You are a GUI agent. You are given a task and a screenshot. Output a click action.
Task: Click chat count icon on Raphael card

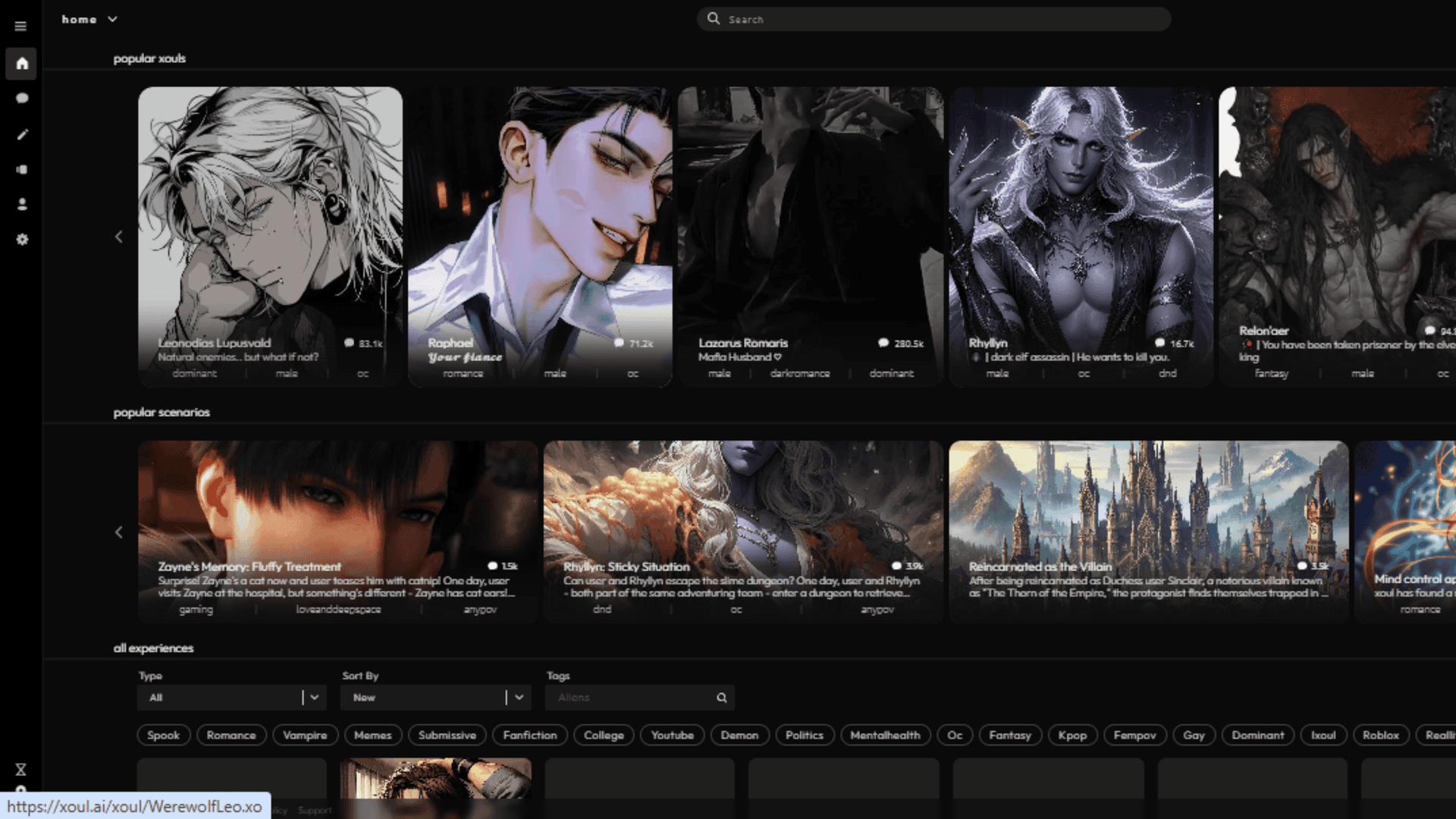point(619,344)
